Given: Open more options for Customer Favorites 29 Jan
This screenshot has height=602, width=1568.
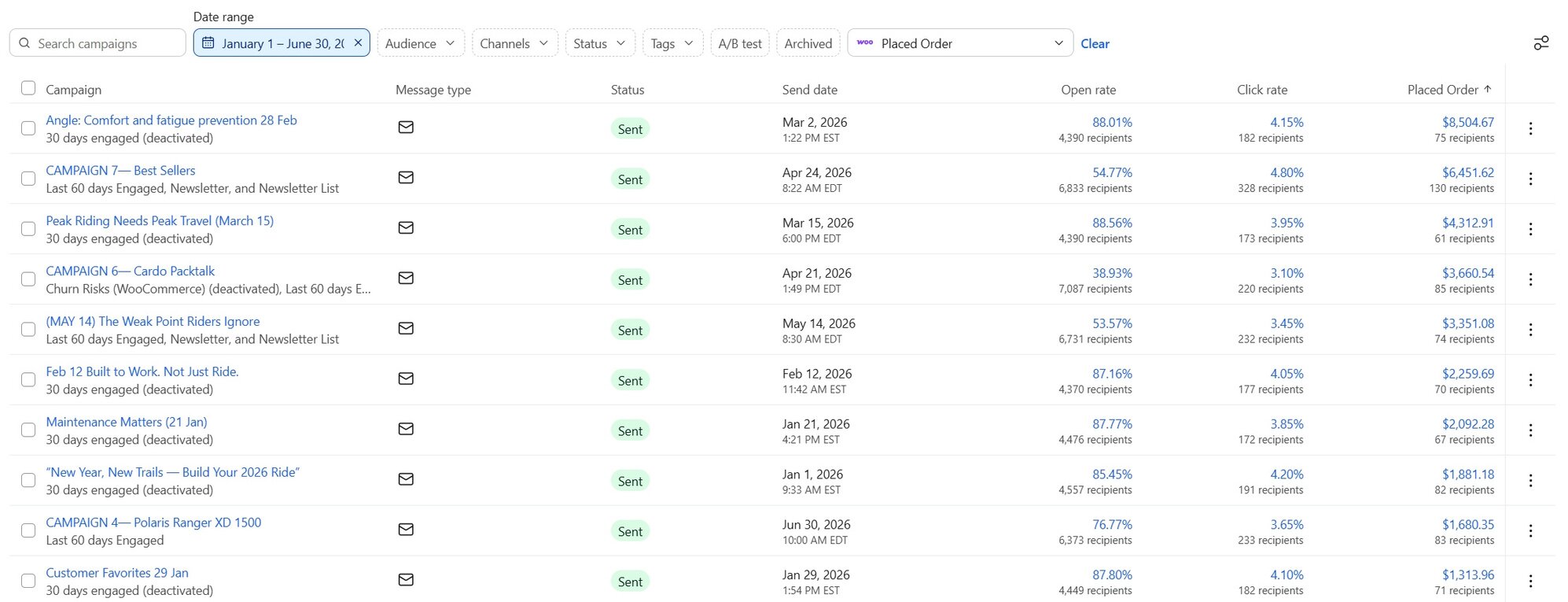Looking at the screenshot, I should point(1530,582).
